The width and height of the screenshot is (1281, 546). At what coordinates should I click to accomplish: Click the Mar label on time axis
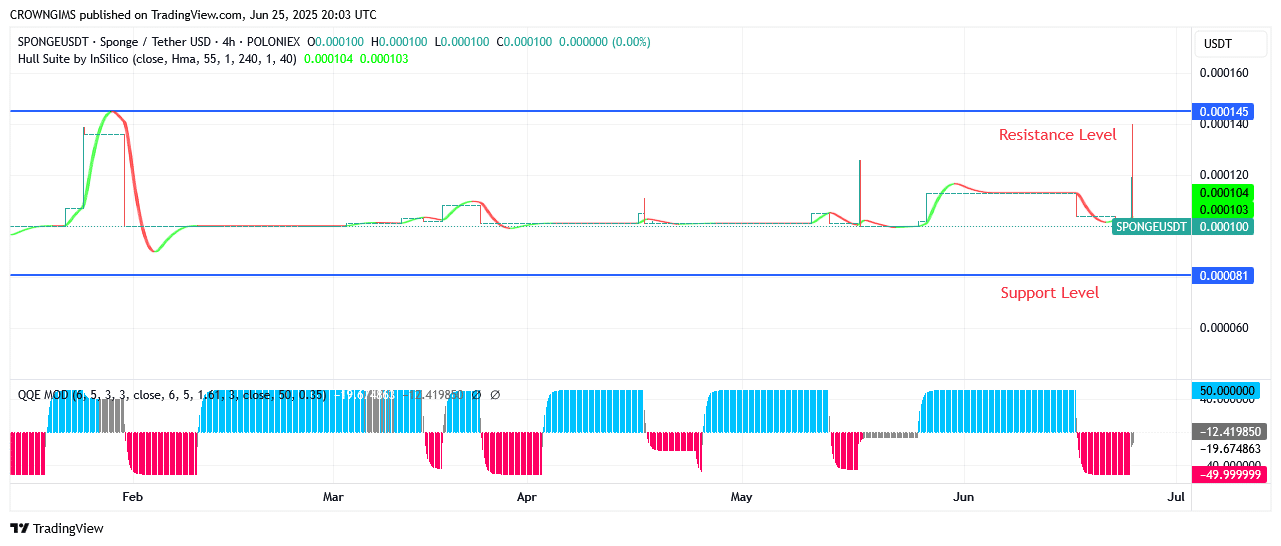point(334,497)
